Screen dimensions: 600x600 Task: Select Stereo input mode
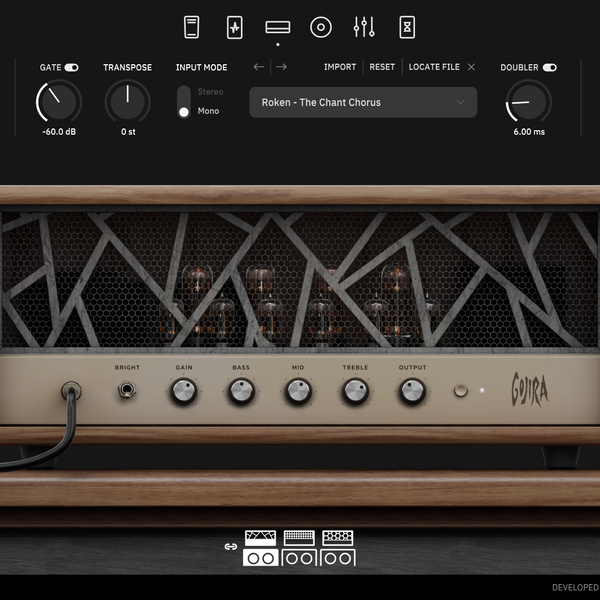pyautogui.click(x=210, y=92)
